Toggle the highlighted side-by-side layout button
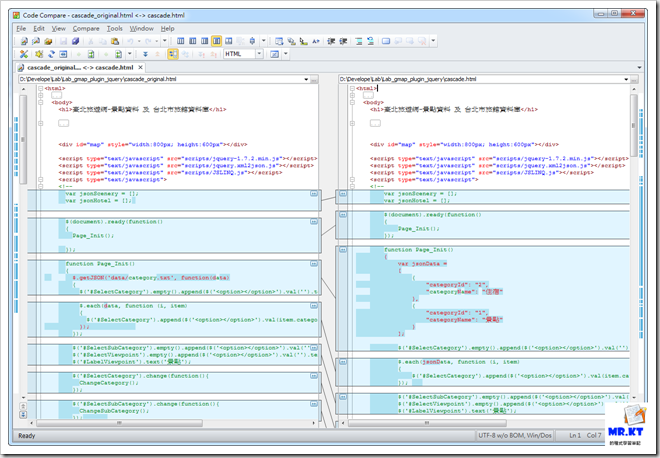The width and height of the screenshot is (660, 458). (x=217, y=41)
